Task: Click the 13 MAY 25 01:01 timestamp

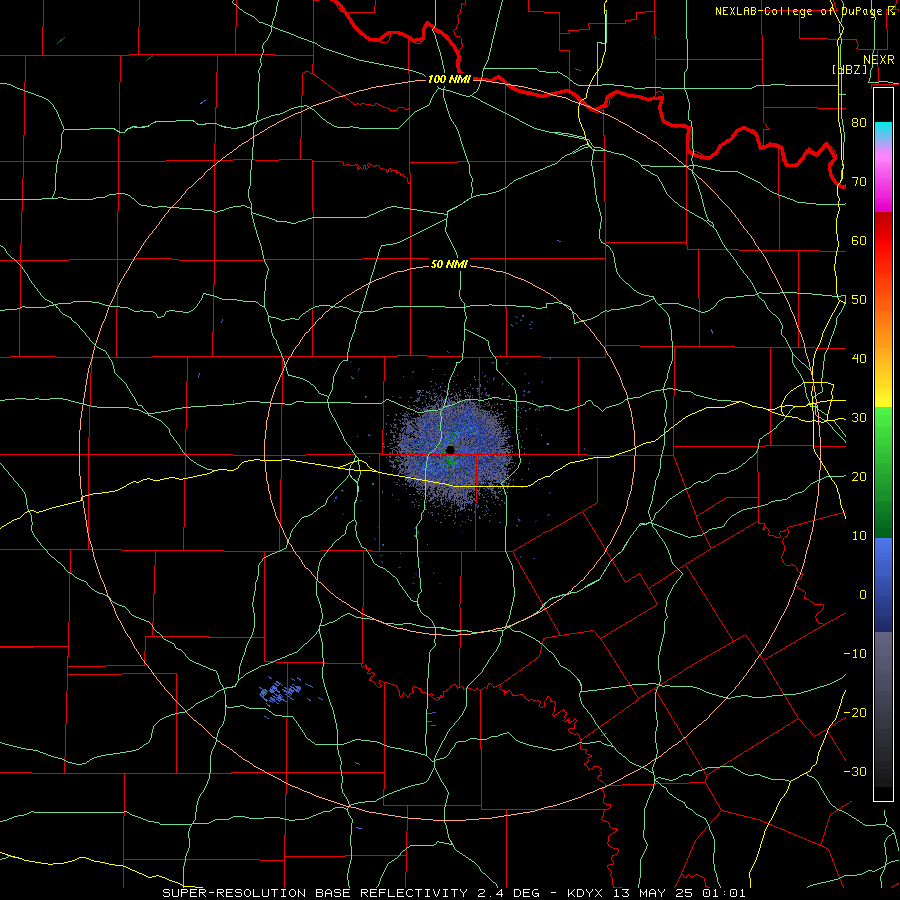Action: point(680,893)
